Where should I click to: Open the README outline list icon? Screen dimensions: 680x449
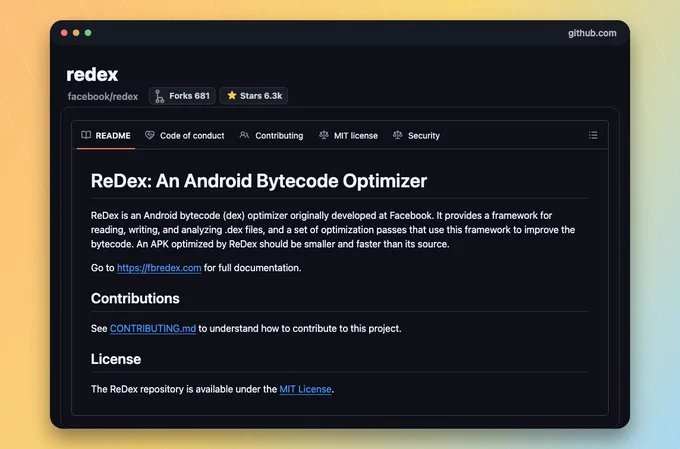point(593,135)
